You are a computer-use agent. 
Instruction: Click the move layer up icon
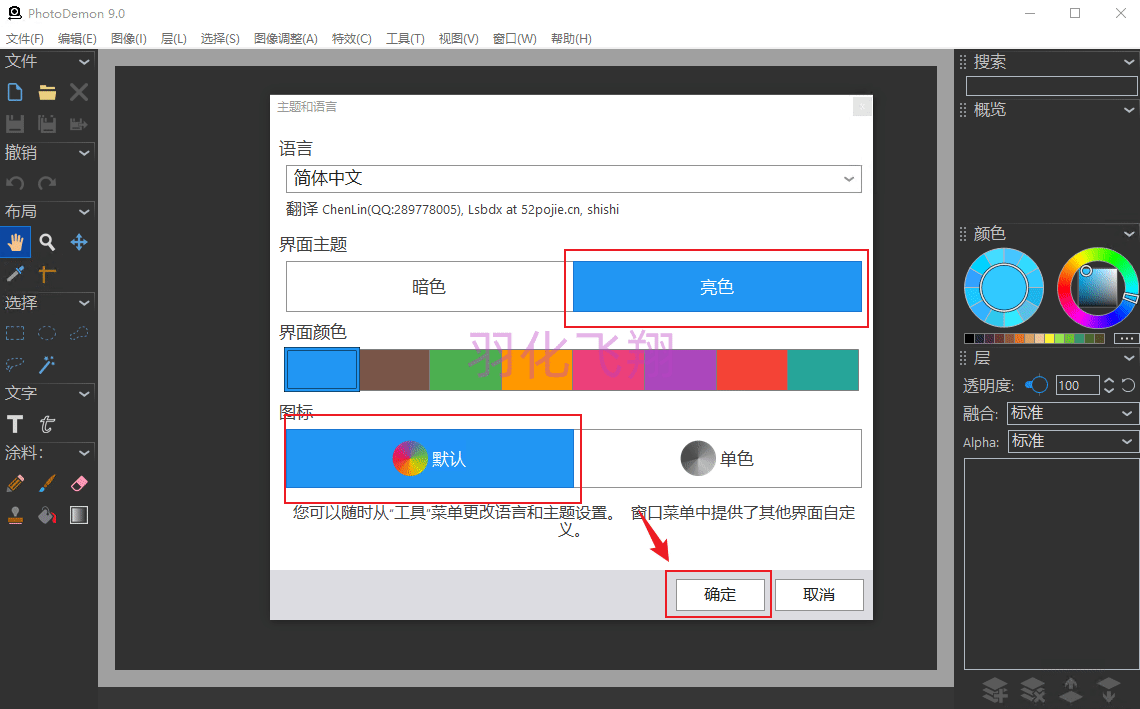click(1070, 689)
